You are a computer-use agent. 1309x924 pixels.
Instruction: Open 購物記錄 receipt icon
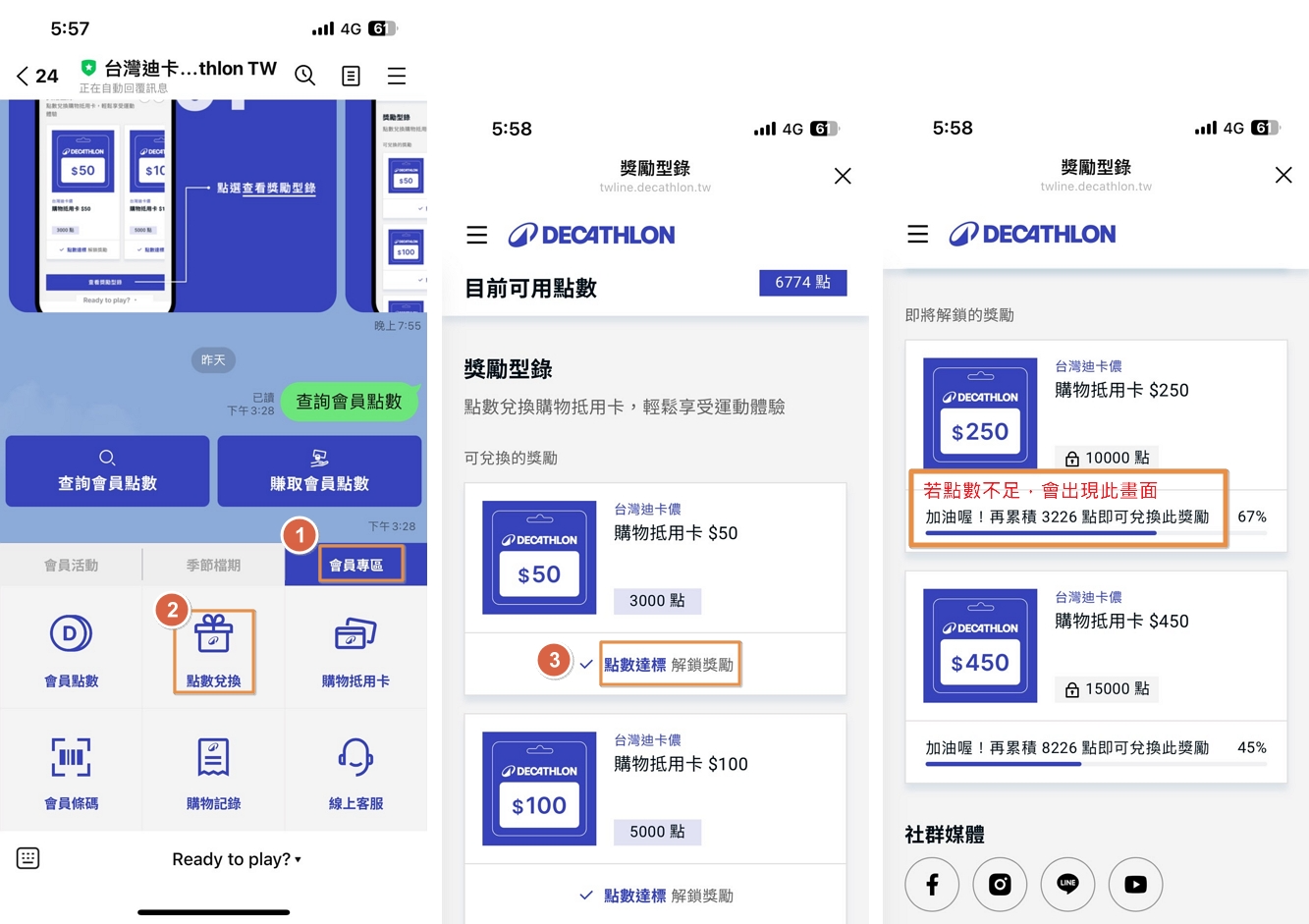point(213,757)
